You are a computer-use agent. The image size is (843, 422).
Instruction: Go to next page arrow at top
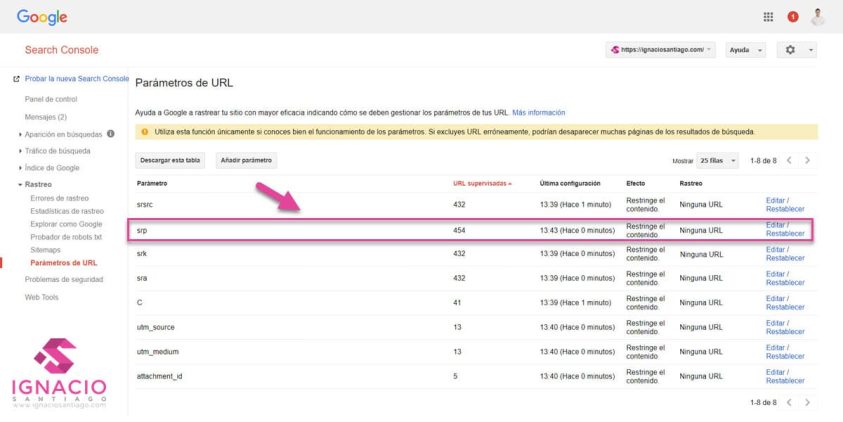(x=807, y=160)
